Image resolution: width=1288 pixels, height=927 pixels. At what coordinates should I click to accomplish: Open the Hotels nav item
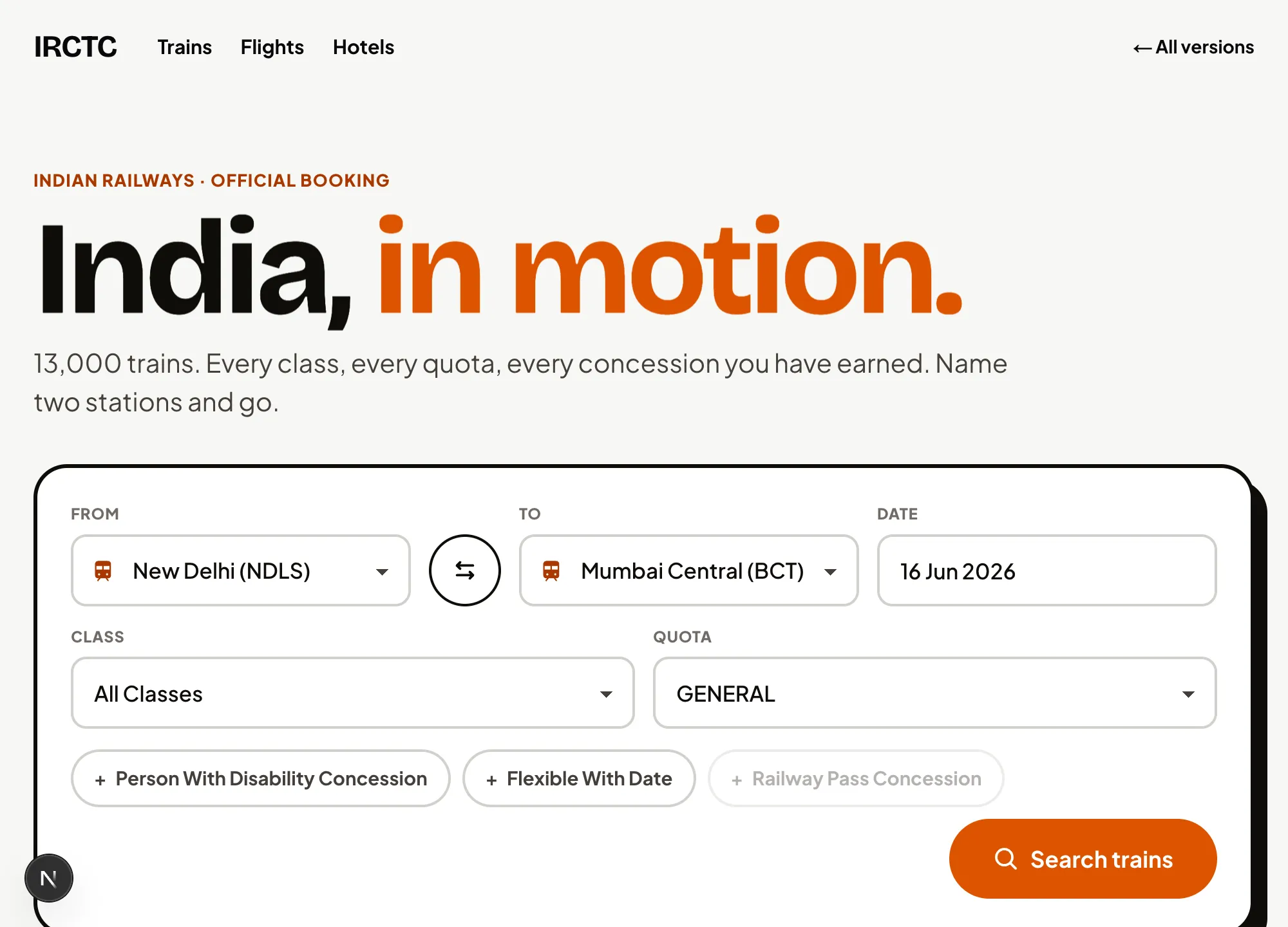(x=363, y=47)
